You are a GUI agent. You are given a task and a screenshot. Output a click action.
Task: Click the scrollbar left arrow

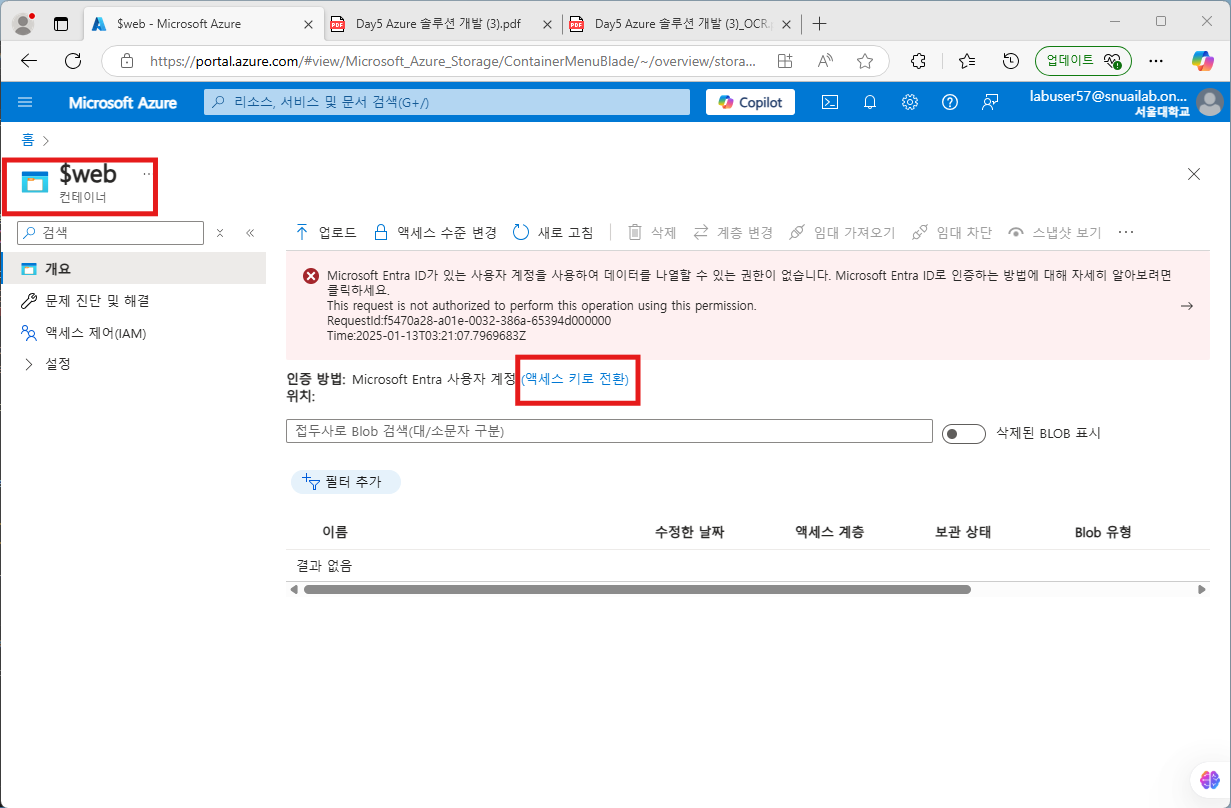click(x=293, y=590)
